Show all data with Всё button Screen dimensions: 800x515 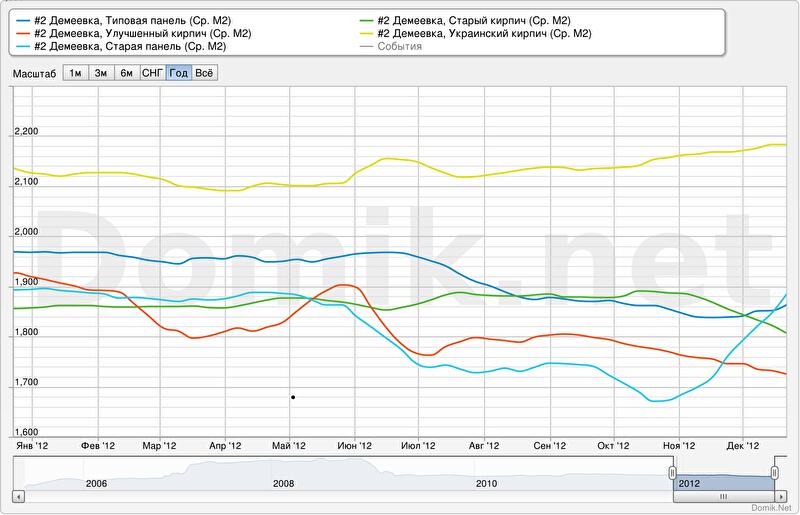click(204, 73)
